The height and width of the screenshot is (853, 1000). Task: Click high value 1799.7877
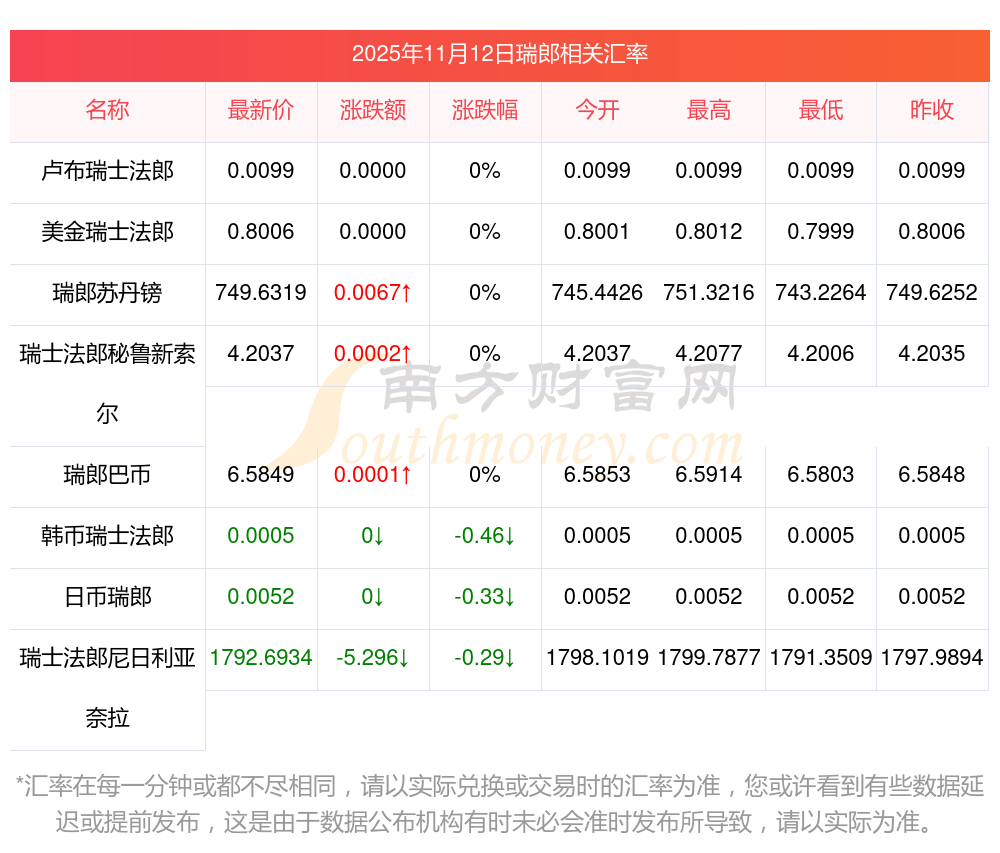point(709,658)
